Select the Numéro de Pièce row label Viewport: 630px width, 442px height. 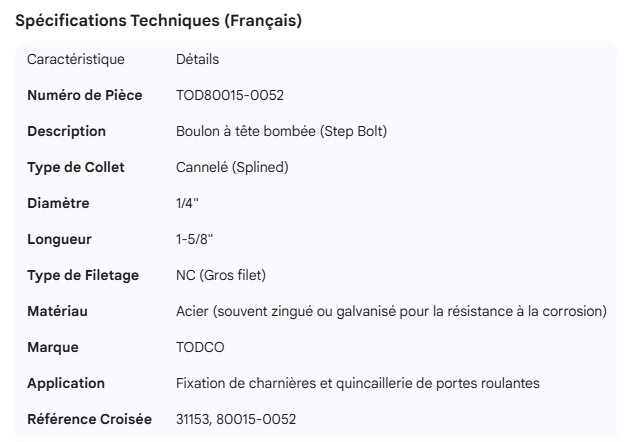[x=84, y=95]
